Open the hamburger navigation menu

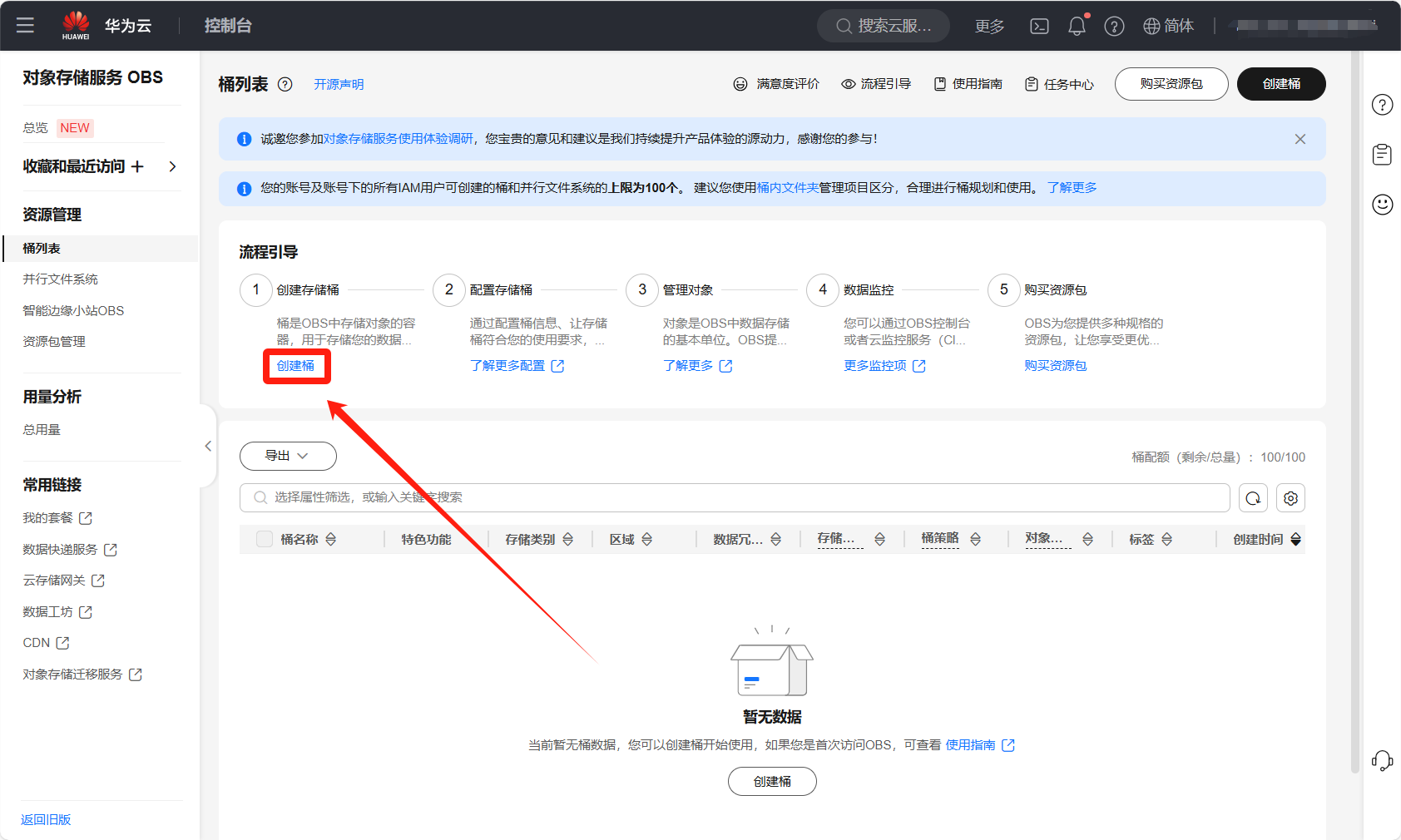pos(25,25)
